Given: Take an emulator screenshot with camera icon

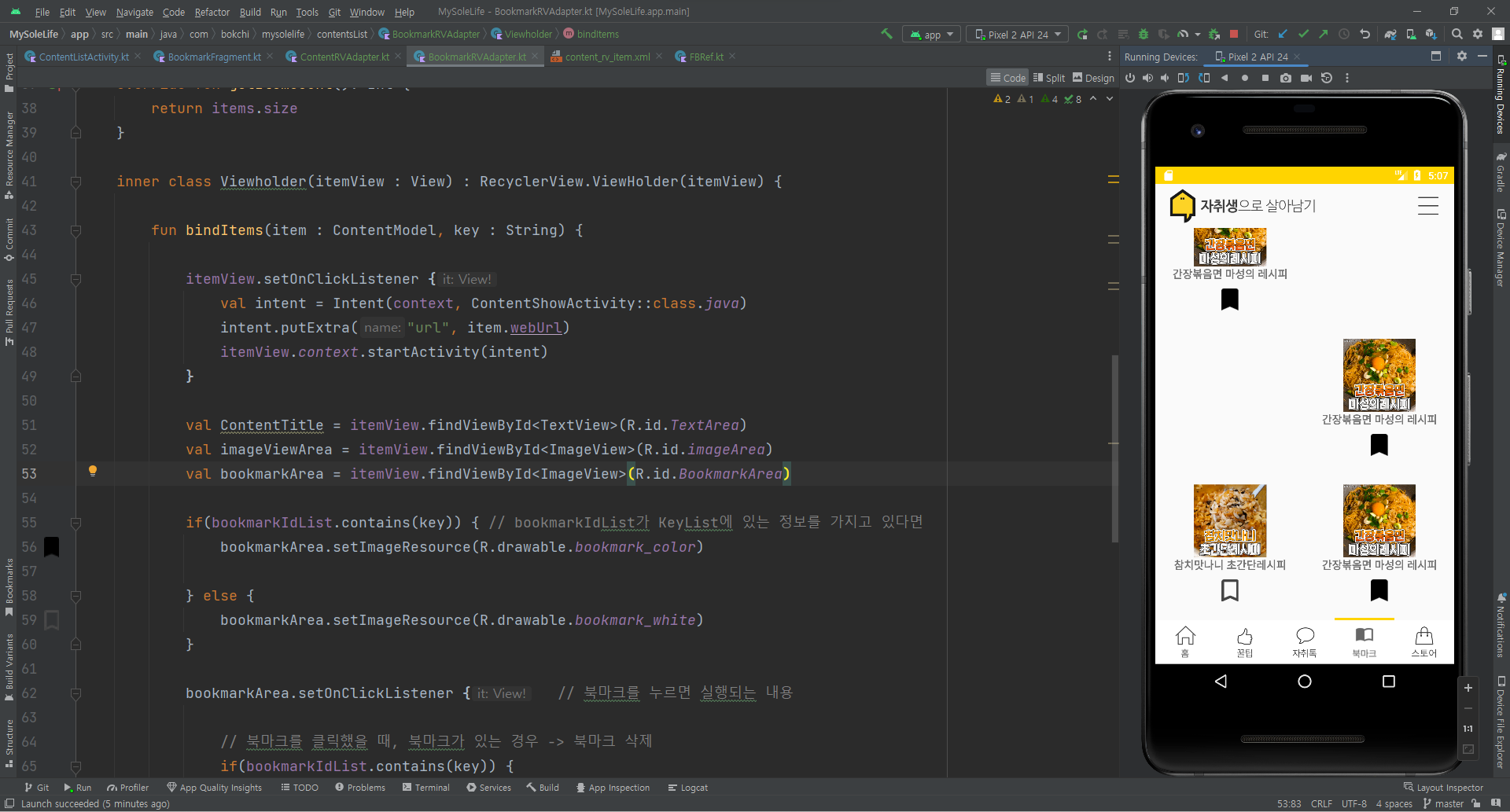Looking at the screenshot, I should click(1285, 78).
